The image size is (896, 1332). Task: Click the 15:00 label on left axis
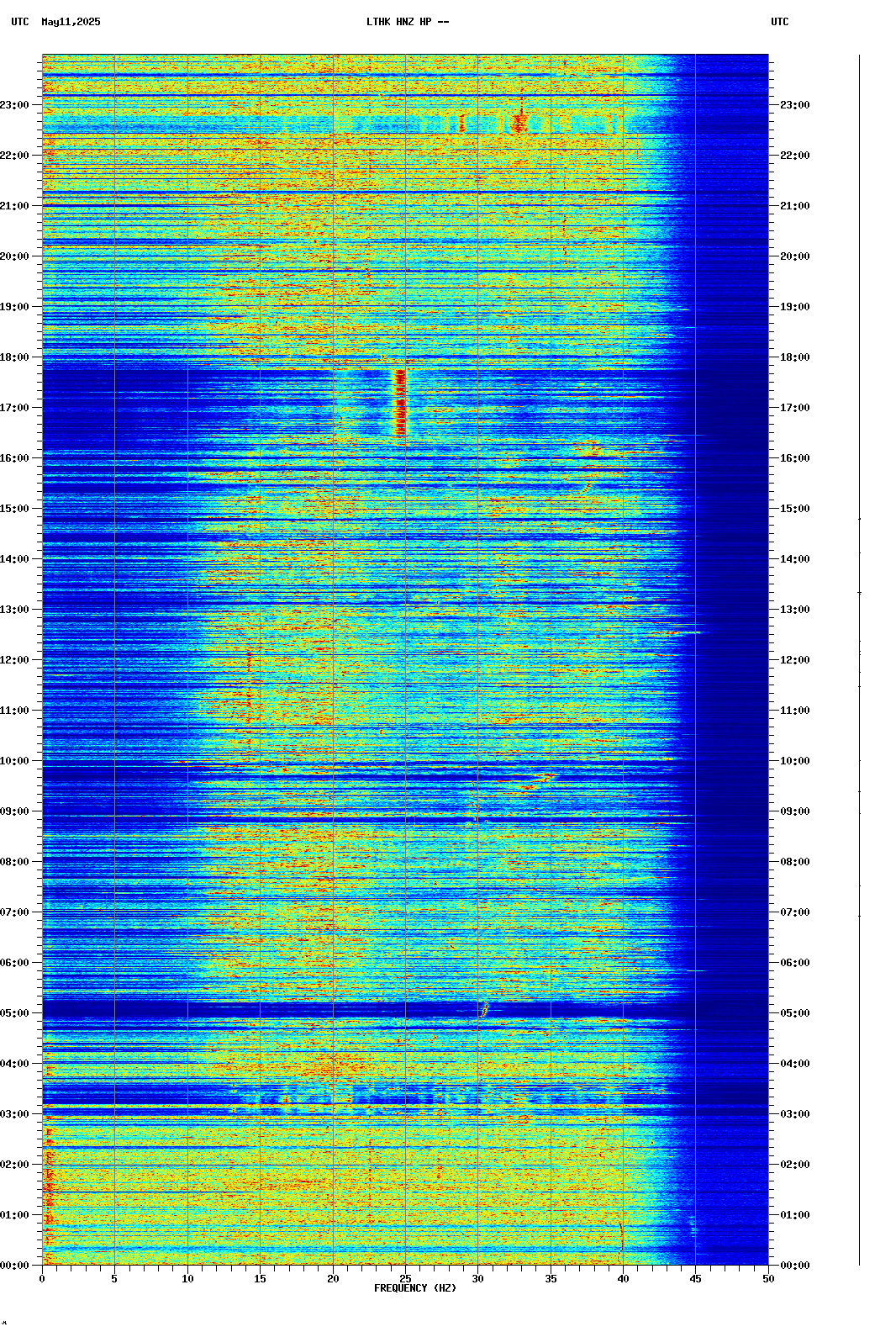(14, 509)
